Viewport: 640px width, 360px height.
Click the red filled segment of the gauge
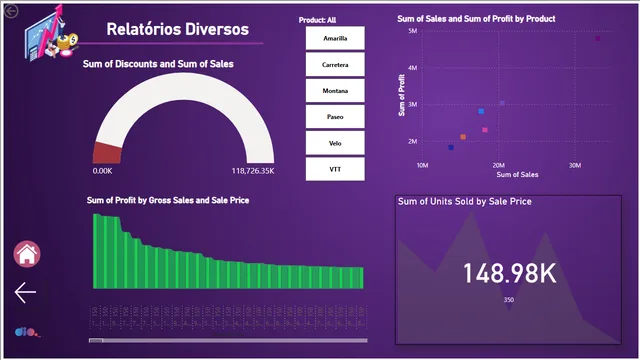coord(107,153)
